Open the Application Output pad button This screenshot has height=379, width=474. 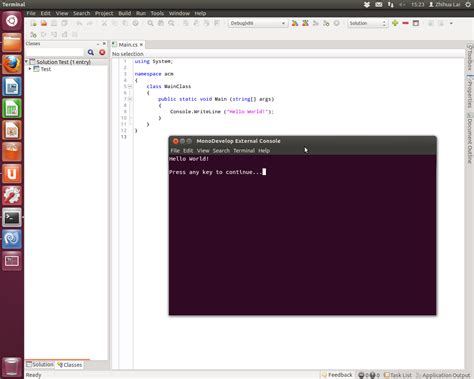coord(443,375)
